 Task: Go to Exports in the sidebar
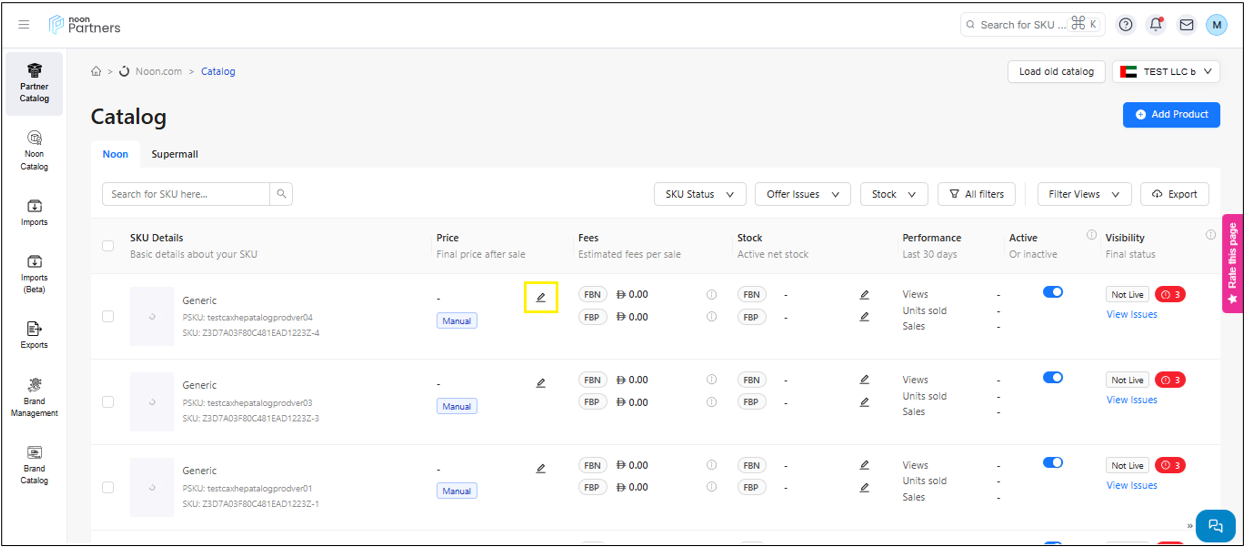click(x=34, y=334)
